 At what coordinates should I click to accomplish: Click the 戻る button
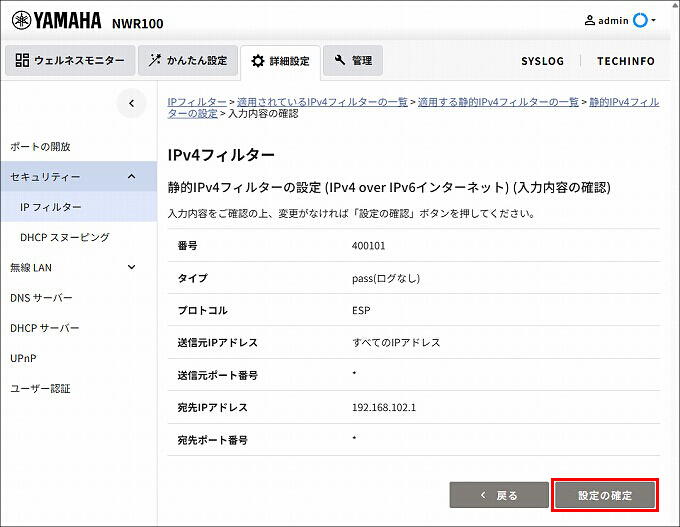click(499, 495)
